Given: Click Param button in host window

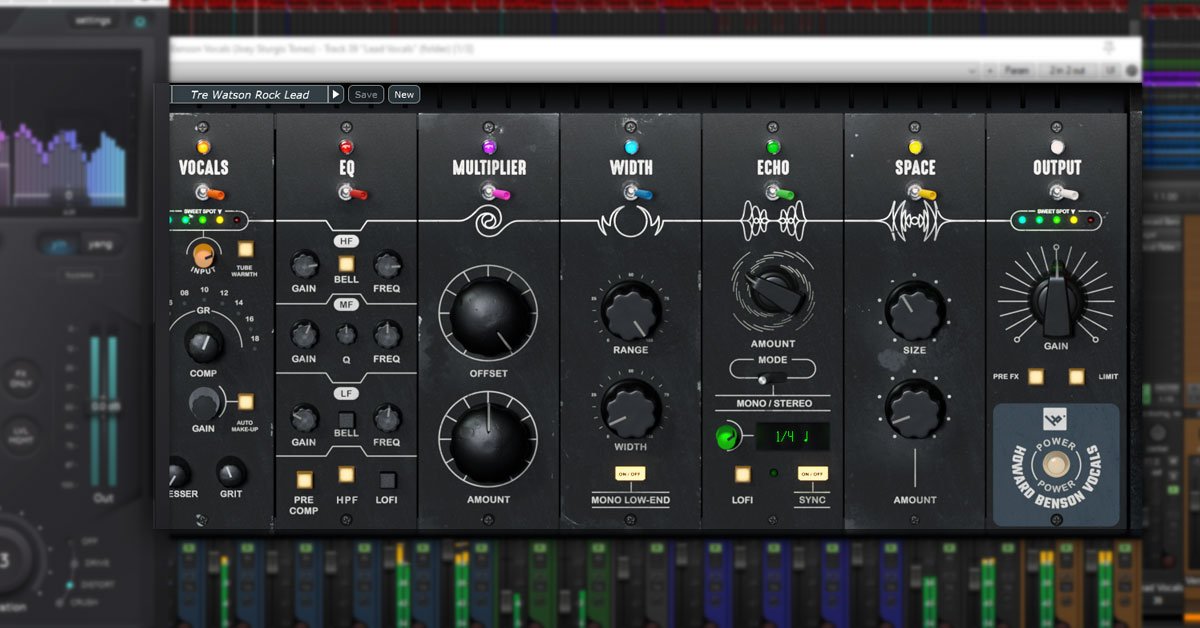Looking at the screenshot, I should tap(1016, 71).
